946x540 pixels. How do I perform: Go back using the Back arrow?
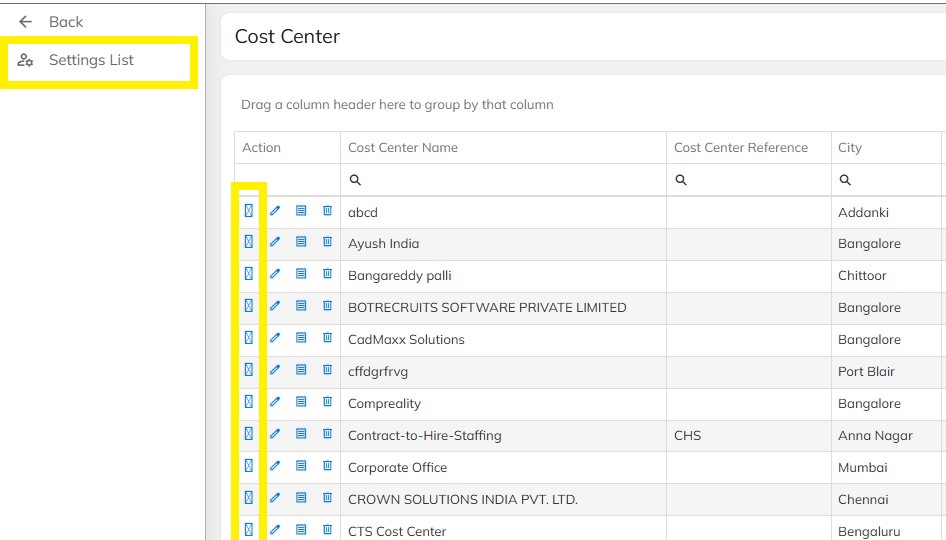tap(27, 22)
